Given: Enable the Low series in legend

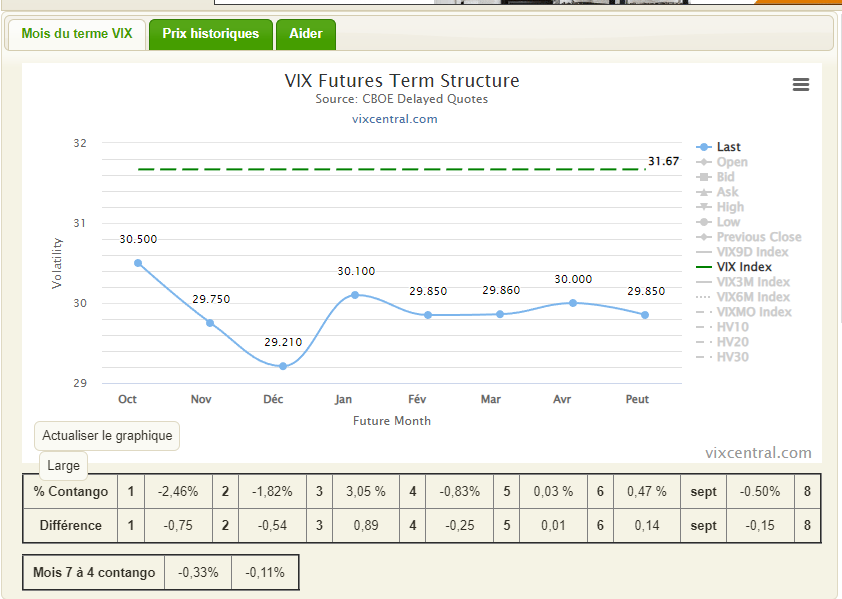Looking at the screenshot, I should 718,222.
